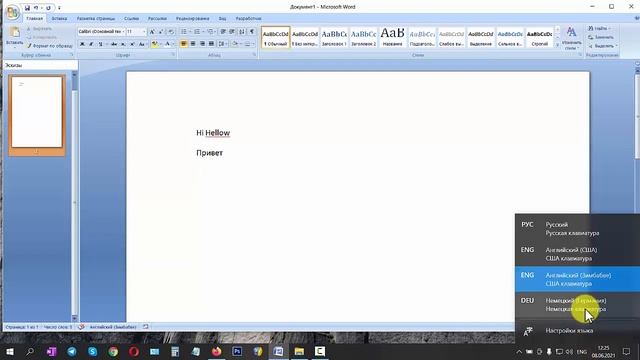The height and width of the screenshot is (360, 640).
Task: Apply the yellow text highlight color
Action: [154, 44]
